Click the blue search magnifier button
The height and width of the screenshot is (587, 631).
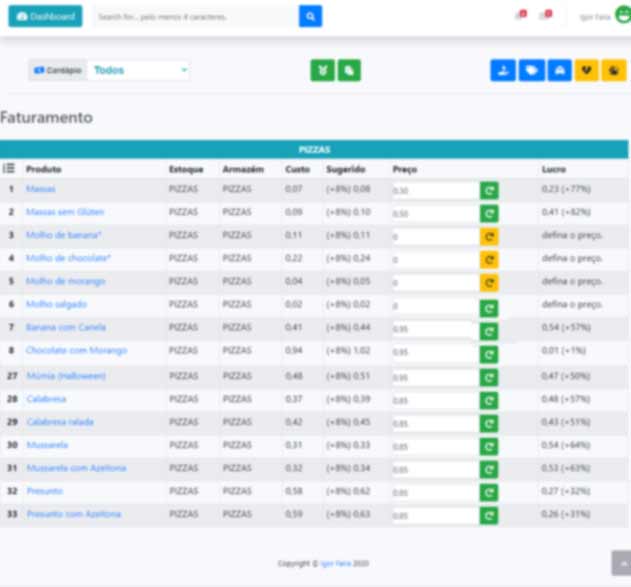310,17
